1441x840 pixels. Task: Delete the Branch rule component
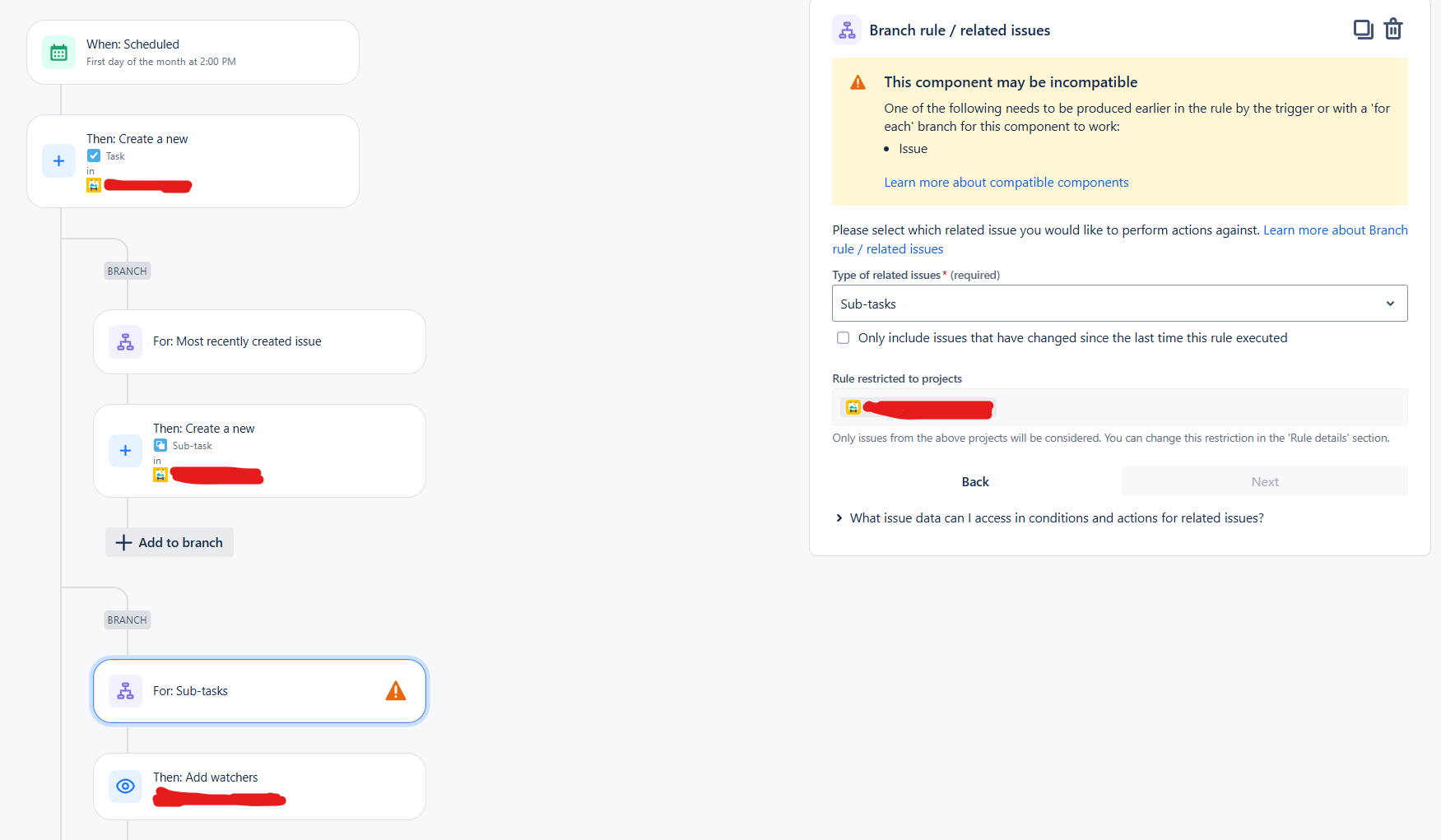(x=1393, y=30)
